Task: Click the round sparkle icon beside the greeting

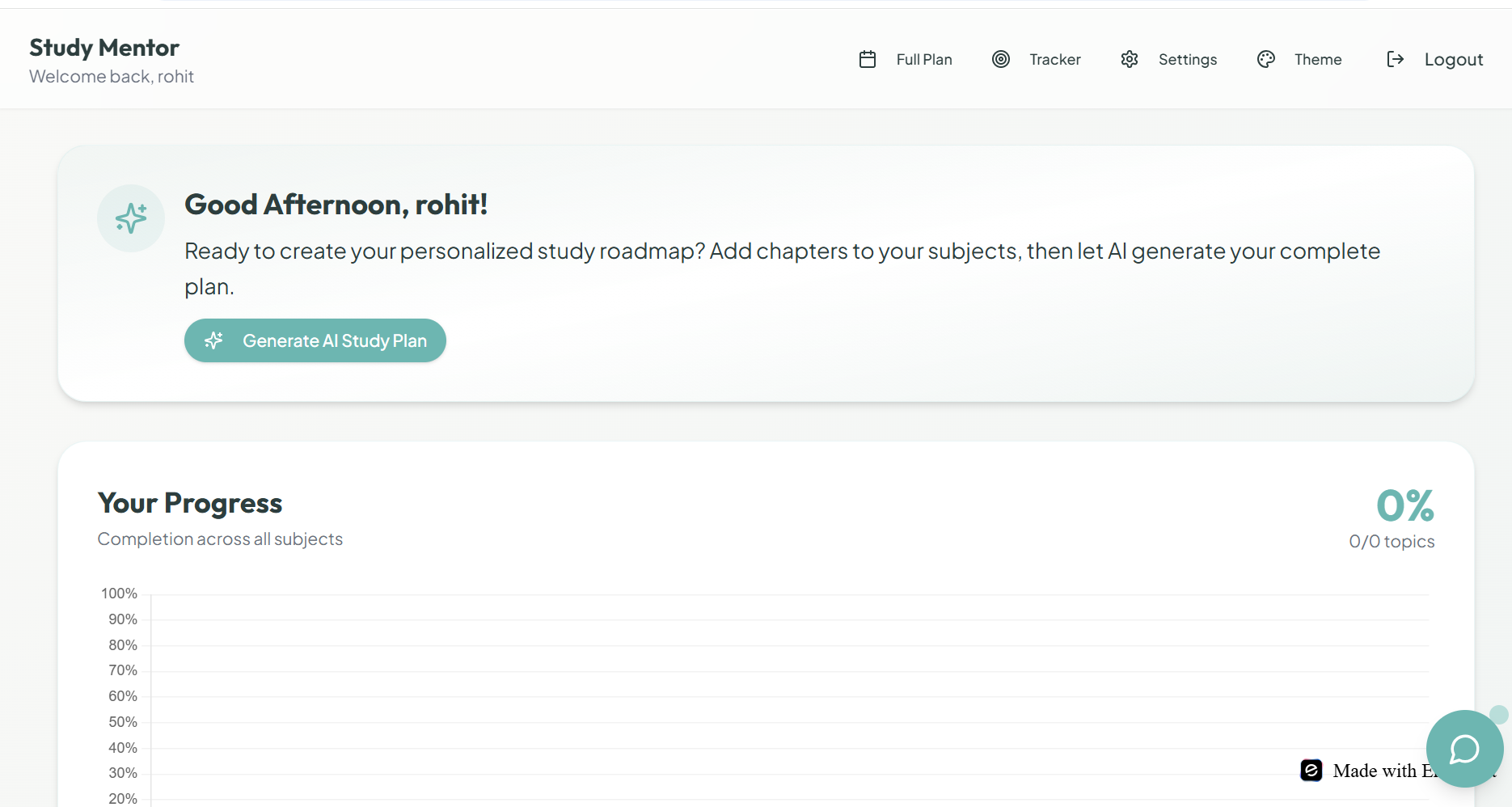Action: pyautogui.click(x=131, y=218)
